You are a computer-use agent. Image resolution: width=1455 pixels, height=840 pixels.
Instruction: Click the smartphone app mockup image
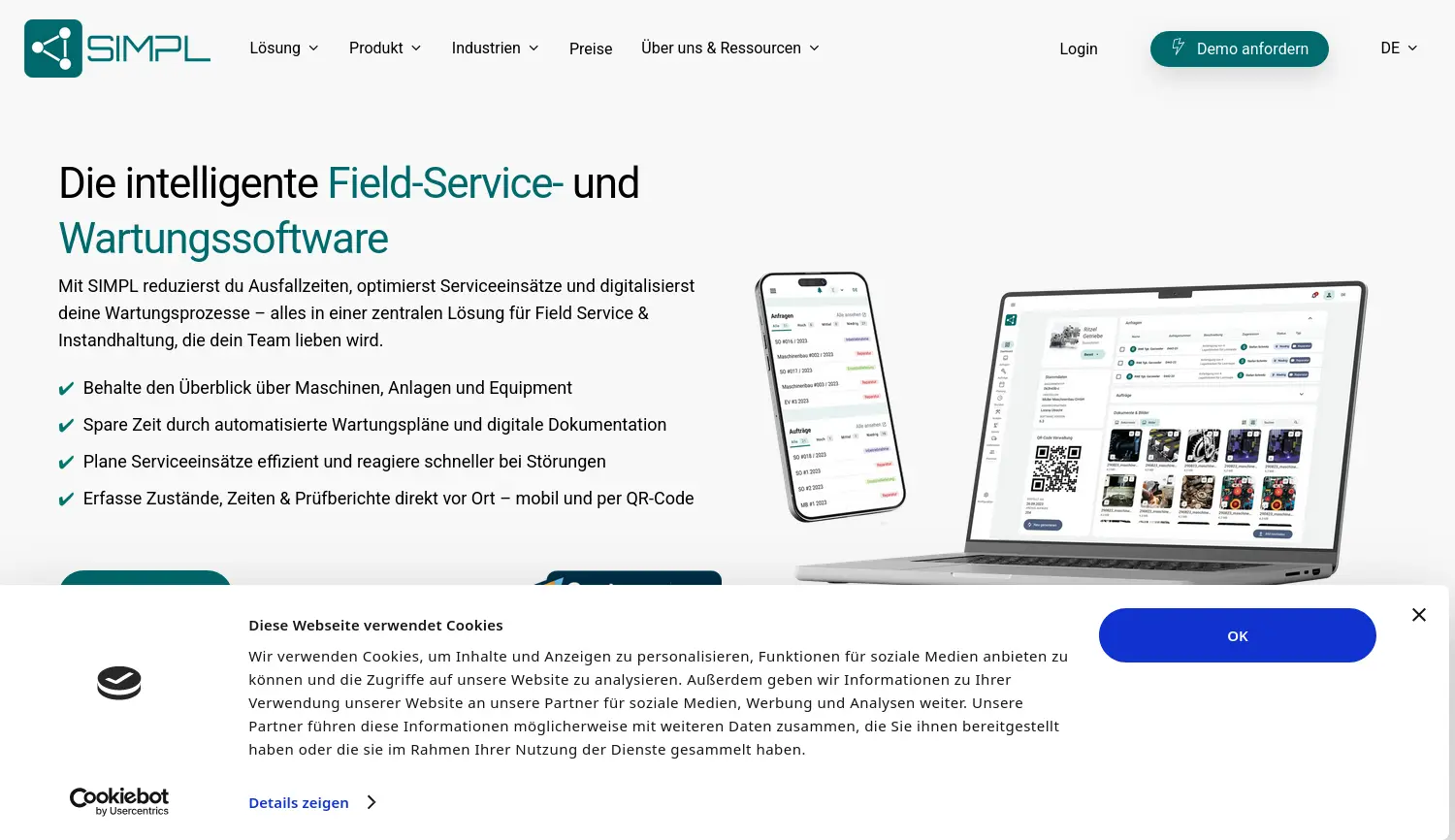829,396
